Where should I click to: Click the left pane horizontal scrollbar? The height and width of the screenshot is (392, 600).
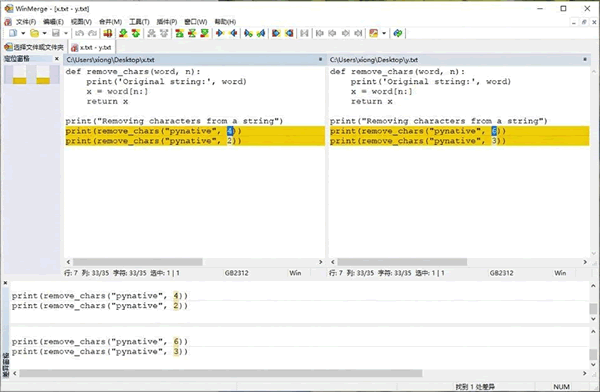tap(194, 262)
